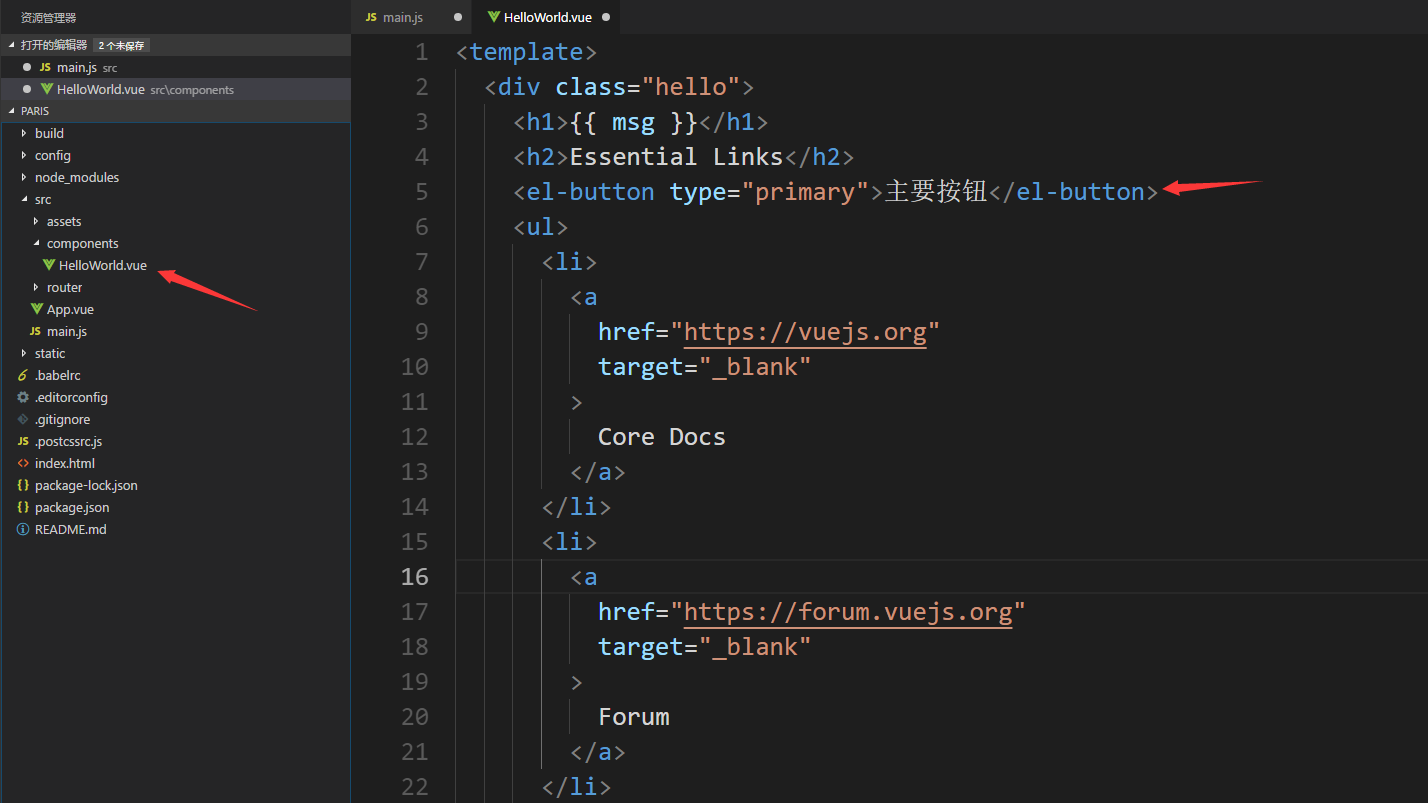The image size is (1428, 803).
Task: Select the HelloWorld.vue editor tab
Action: 549,17
